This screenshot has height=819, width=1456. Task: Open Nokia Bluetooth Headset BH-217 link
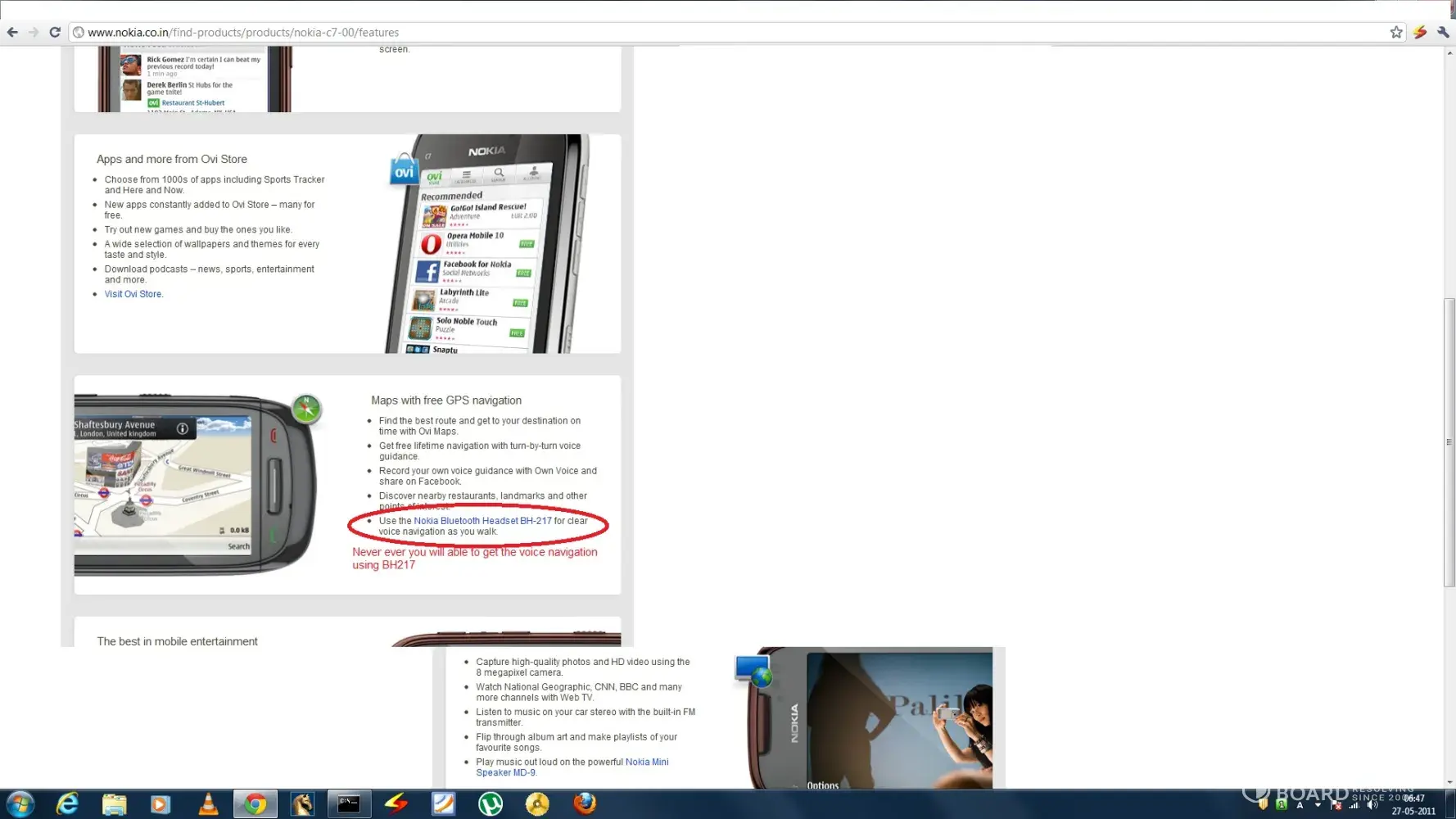point(482,521)
